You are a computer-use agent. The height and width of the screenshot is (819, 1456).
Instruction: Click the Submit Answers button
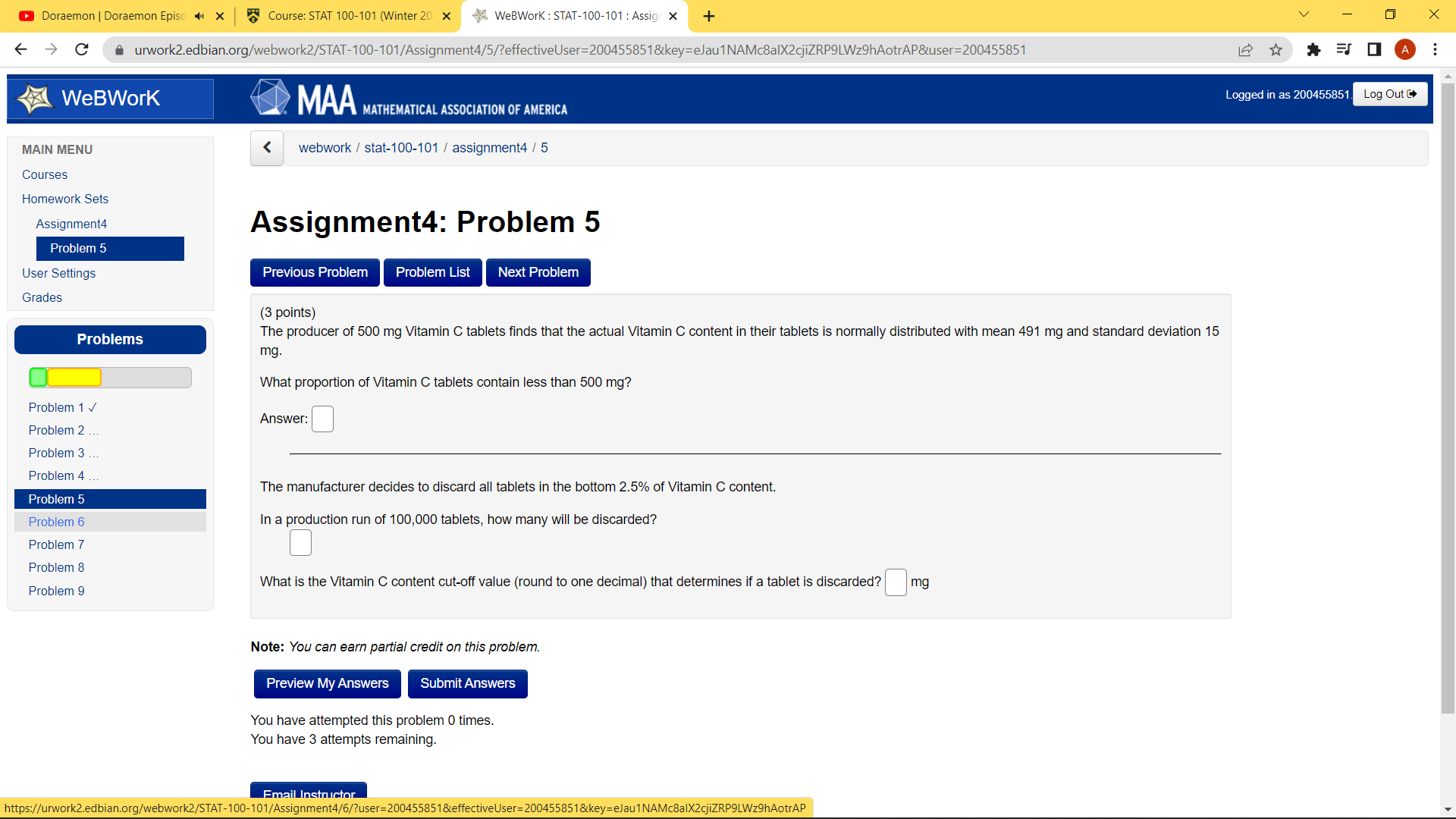point(467,683)
